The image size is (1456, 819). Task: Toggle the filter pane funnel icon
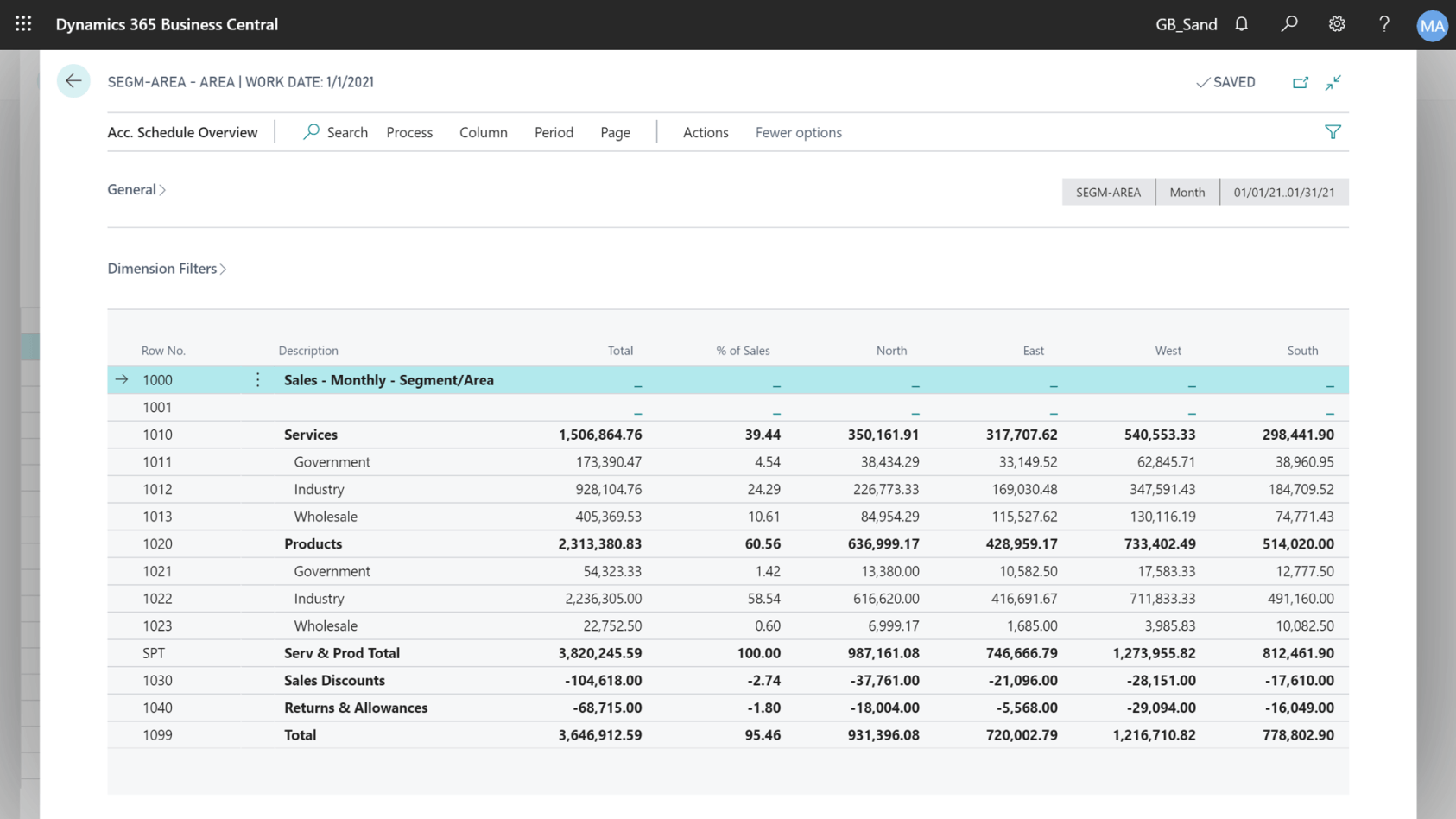point(1333,131)
